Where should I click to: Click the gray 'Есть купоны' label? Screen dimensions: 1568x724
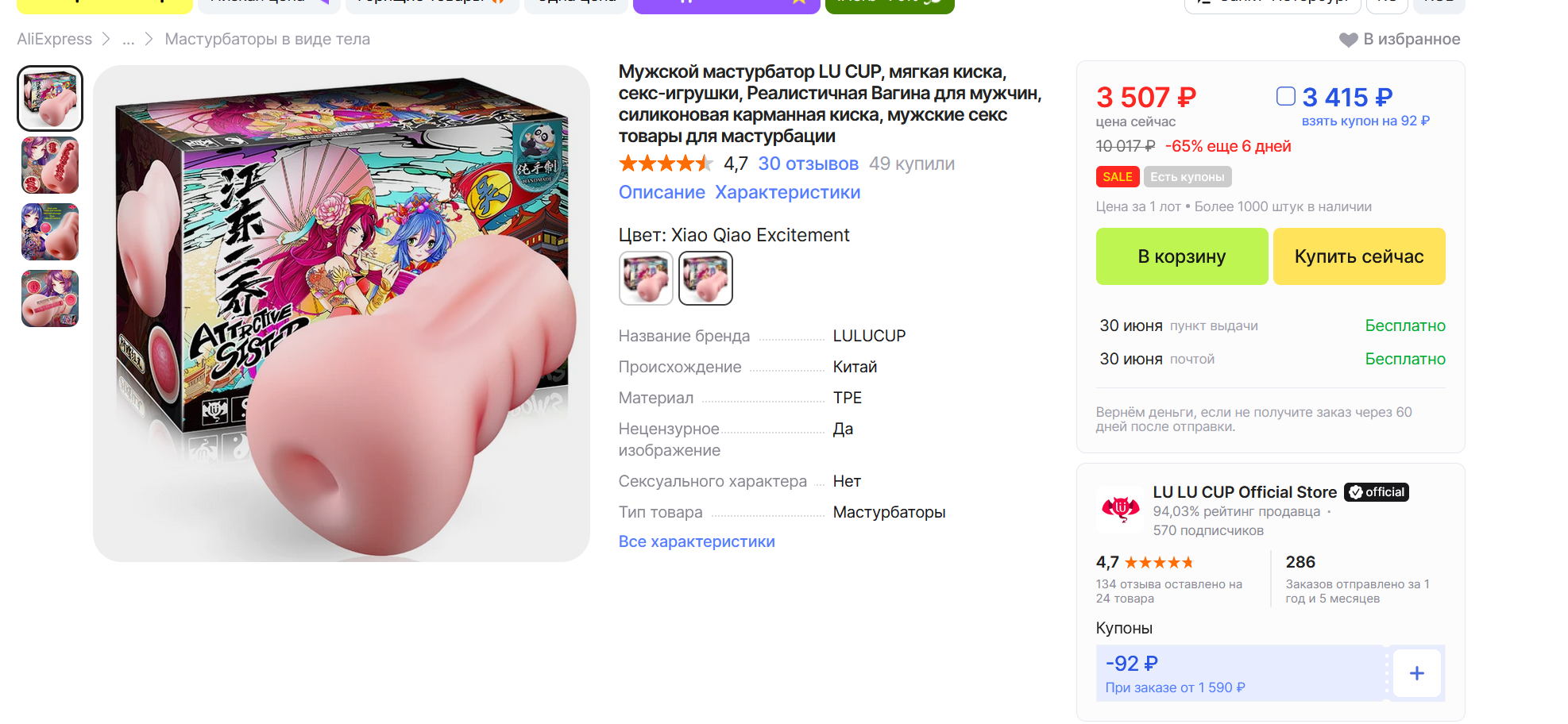point(1187,177)
